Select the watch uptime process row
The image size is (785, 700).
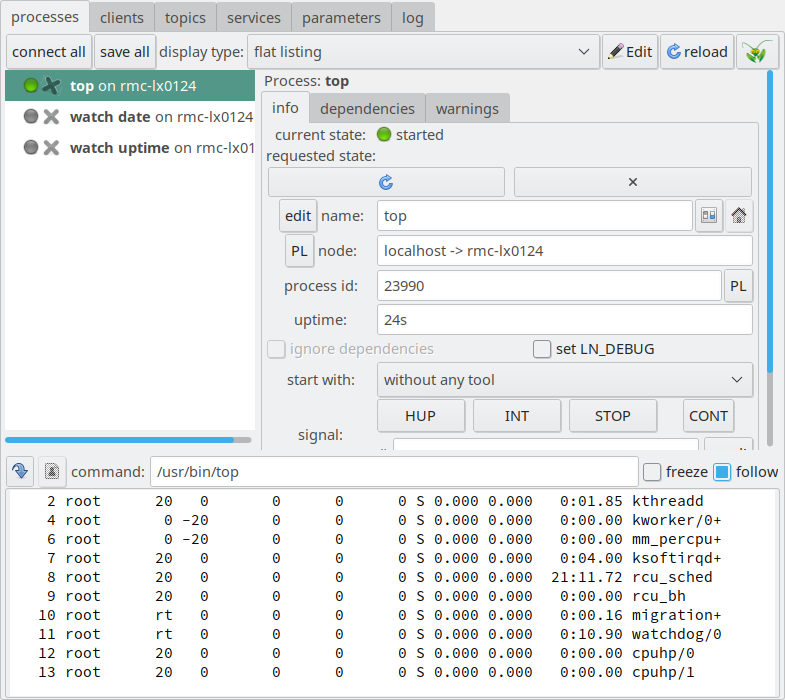[130, 148]
